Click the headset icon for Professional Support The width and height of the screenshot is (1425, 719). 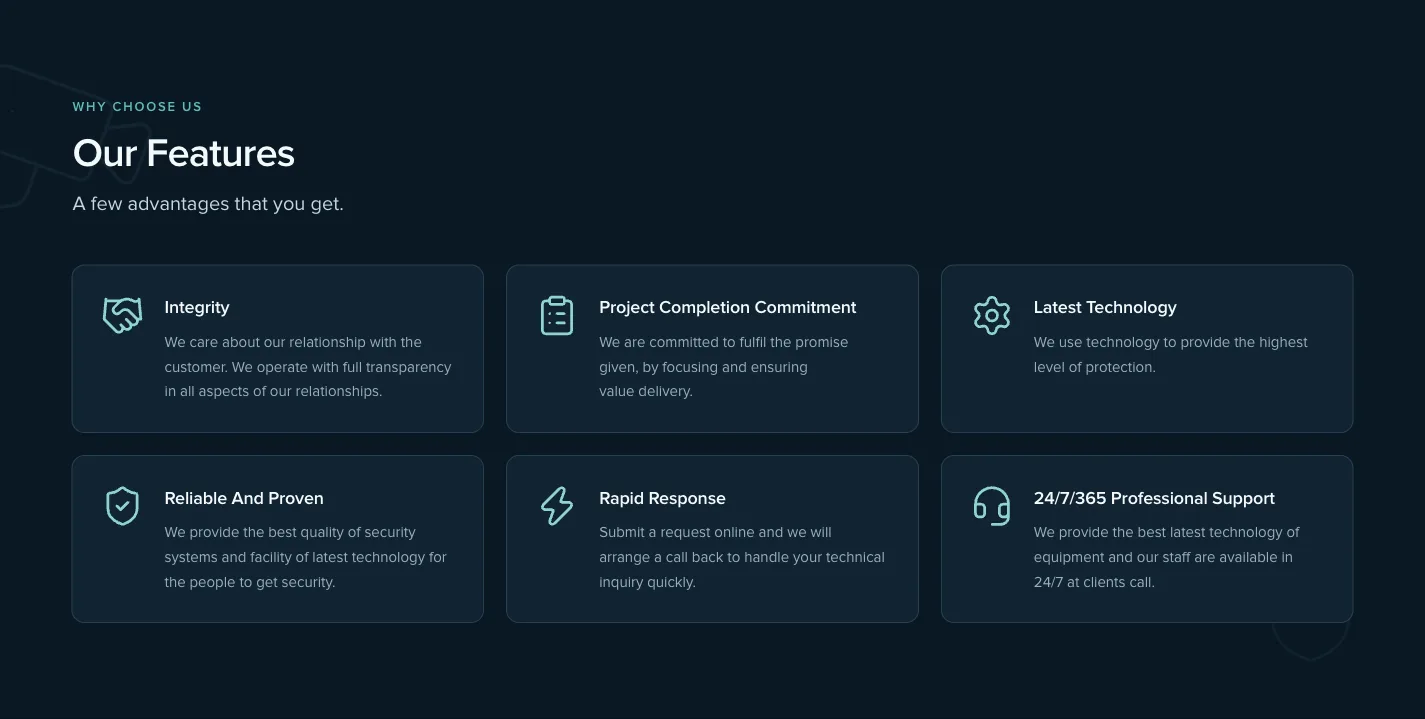point(992,506)
